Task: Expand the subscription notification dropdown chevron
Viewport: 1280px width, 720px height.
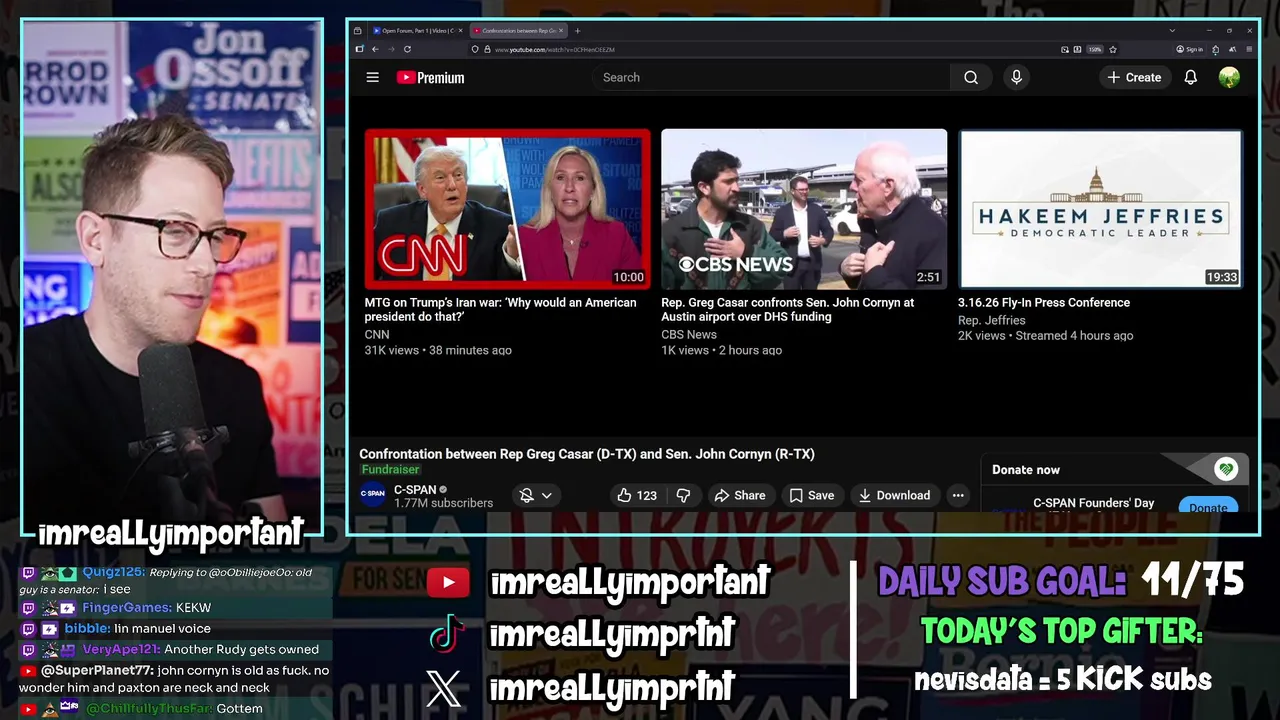Action: coord(546,495)
